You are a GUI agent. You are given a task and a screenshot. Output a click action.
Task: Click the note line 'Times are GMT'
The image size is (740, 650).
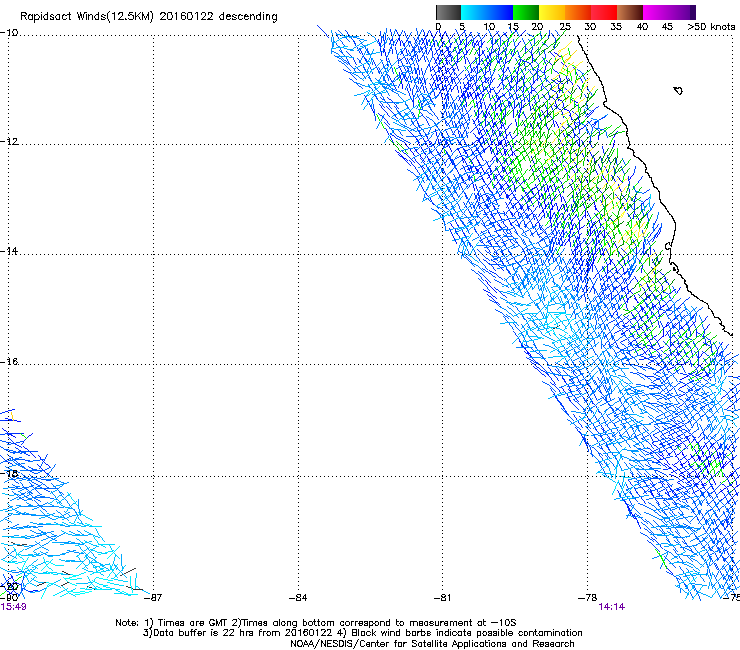tap(192, 623)
